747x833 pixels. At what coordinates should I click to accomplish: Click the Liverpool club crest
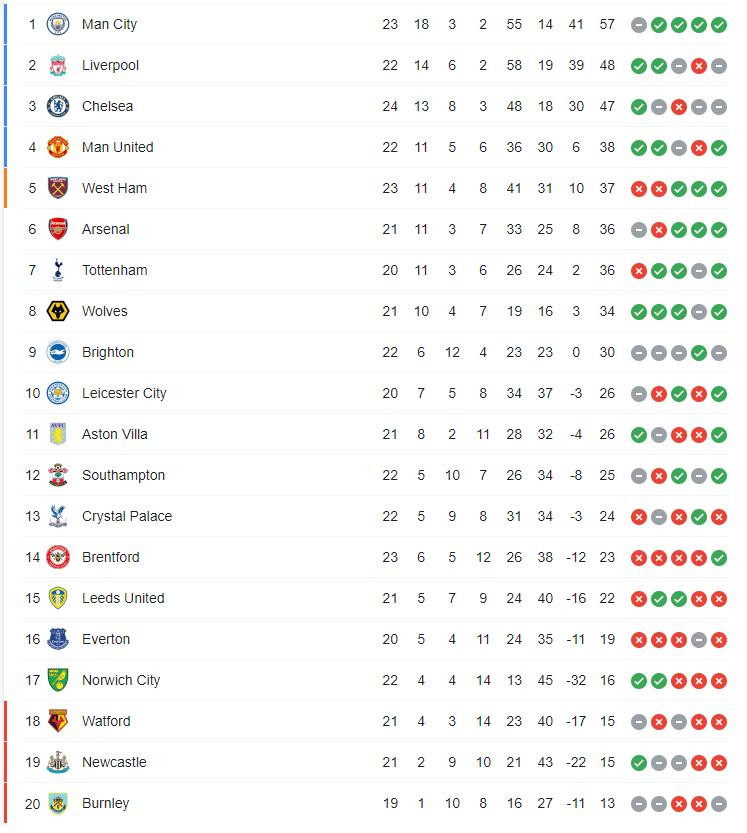click(x=58, y=65)
